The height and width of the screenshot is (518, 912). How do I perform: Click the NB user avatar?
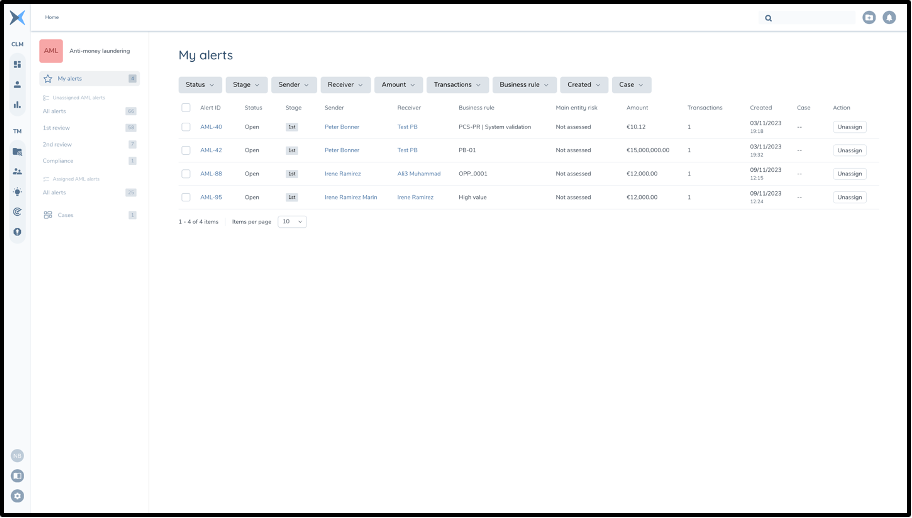pos(17,456)
